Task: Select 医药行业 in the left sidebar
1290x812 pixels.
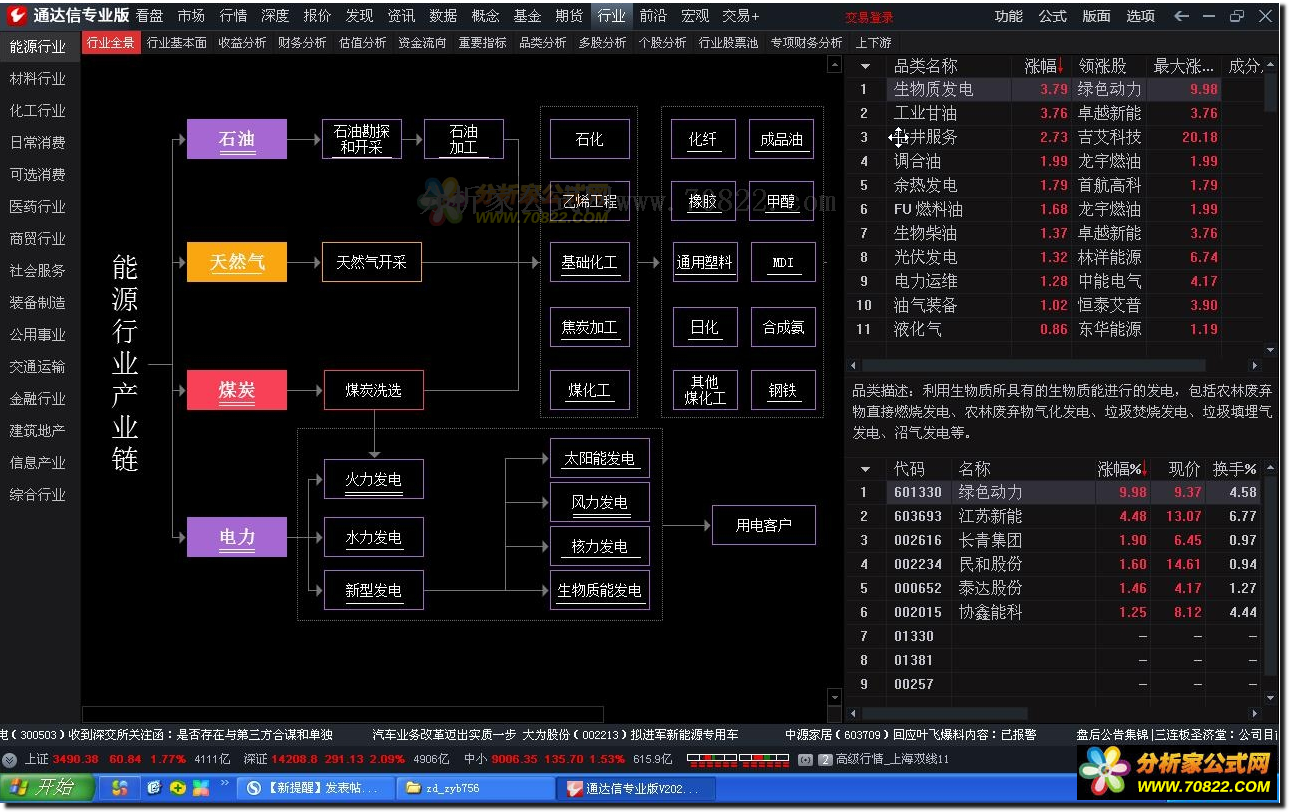Action: click(38, 207)
